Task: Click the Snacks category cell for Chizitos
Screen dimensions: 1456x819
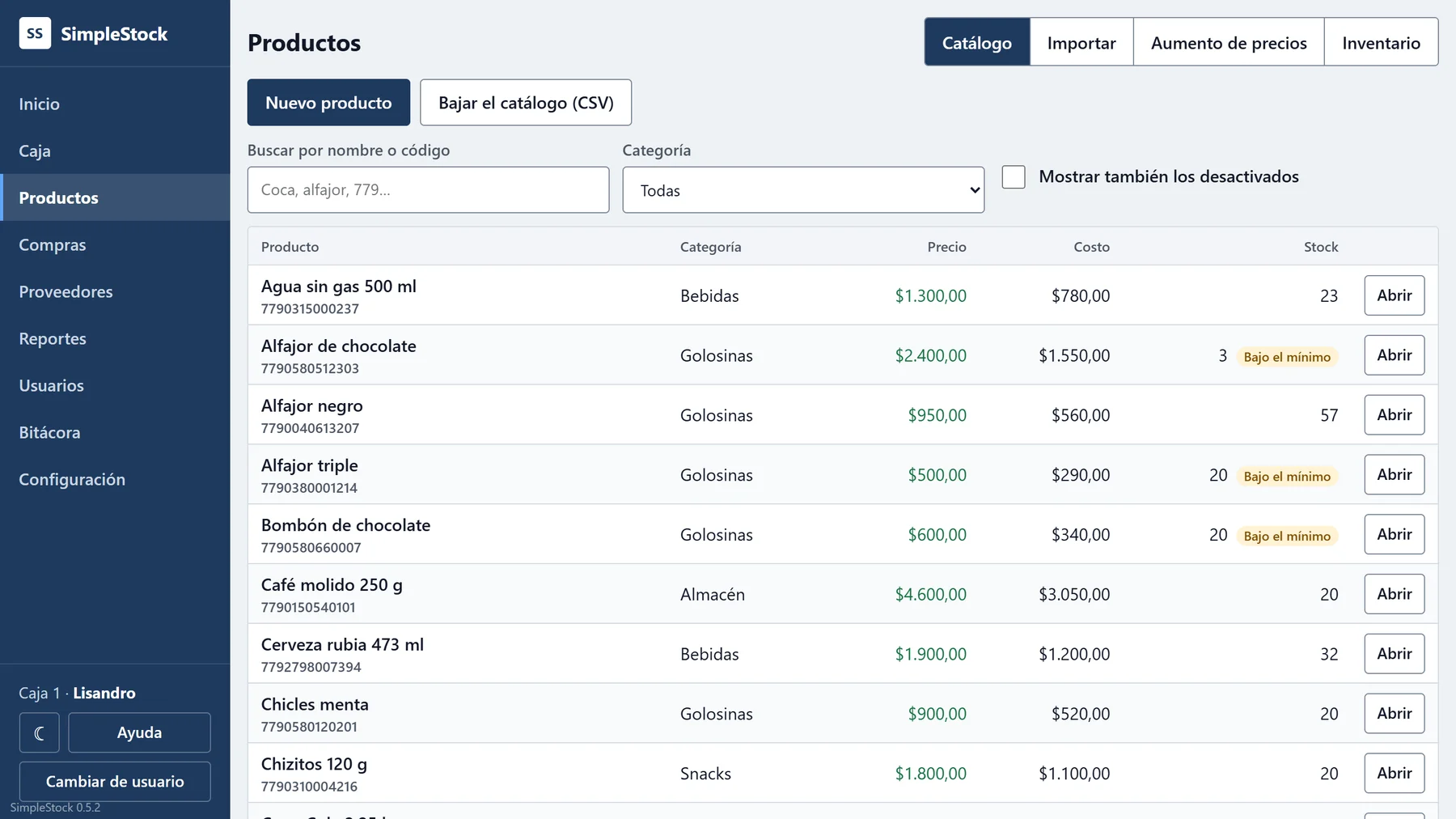Action: tap(705, 774)
